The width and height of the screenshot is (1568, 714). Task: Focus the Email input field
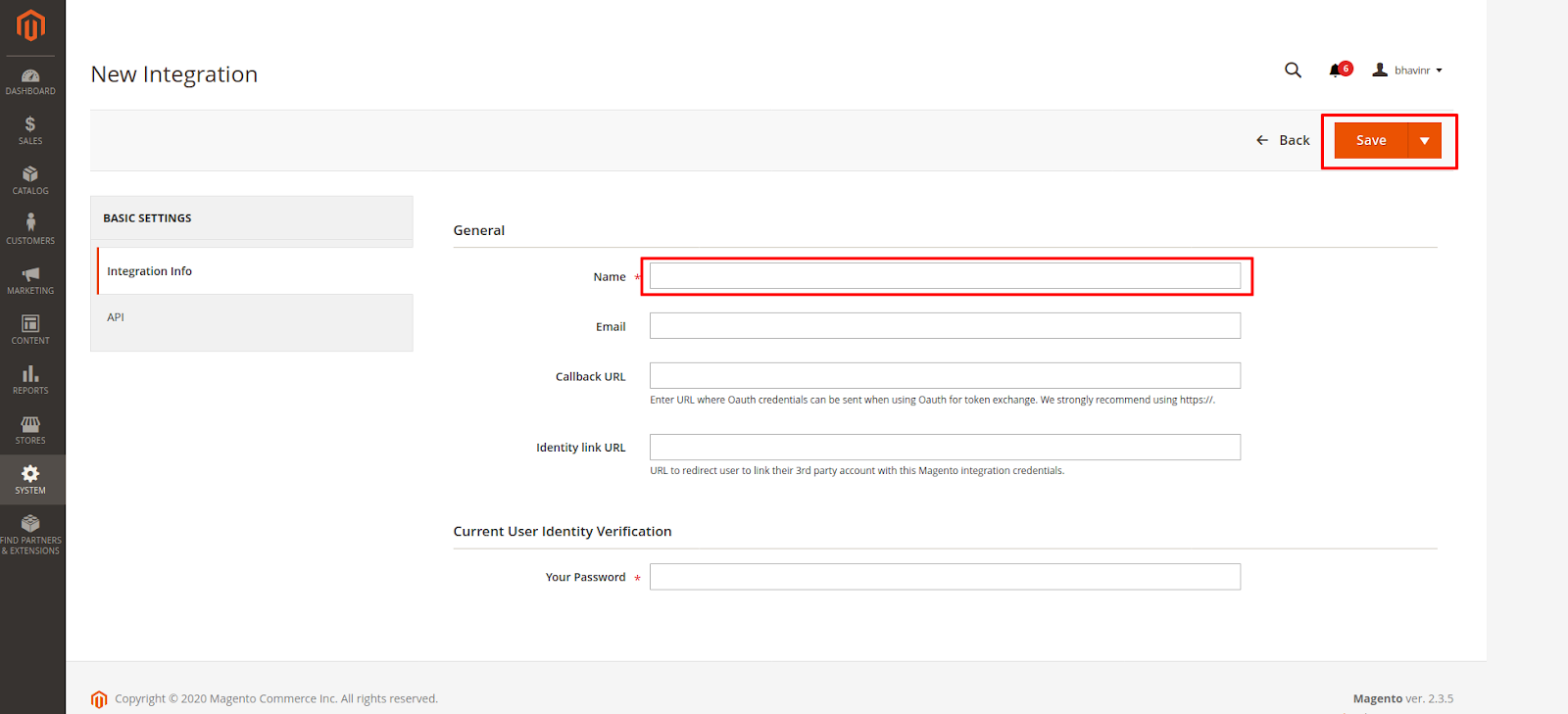(945, 326)
